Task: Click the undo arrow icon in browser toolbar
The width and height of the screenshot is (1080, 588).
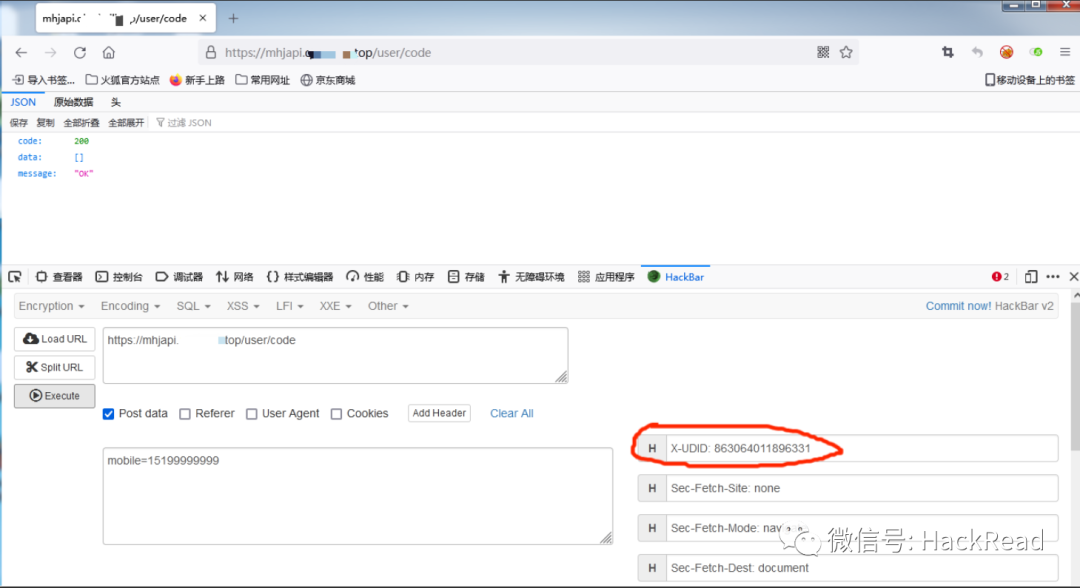Action: click(977, 52)
